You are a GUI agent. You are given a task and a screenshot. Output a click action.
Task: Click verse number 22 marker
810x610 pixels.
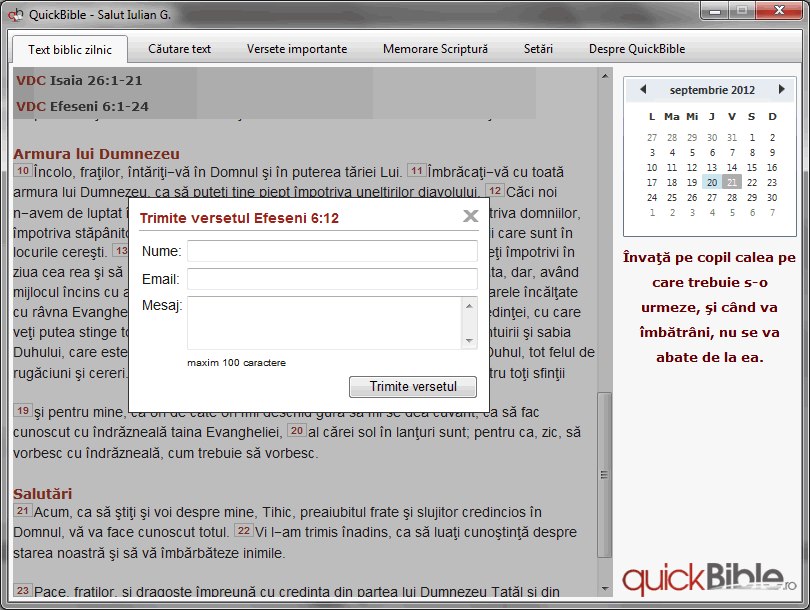coord(244,530)
